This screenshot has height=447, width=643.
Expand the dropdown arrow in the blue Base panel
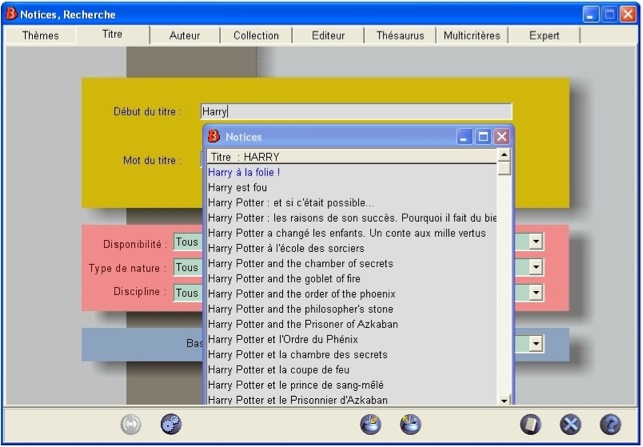pos(536,344)
